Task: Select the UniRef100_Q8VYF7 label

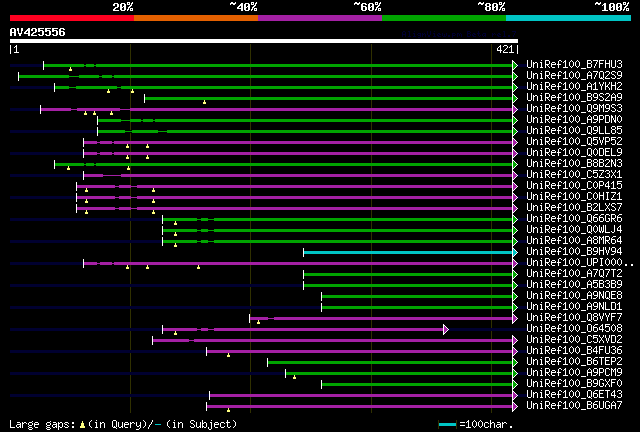Action: 574,317
